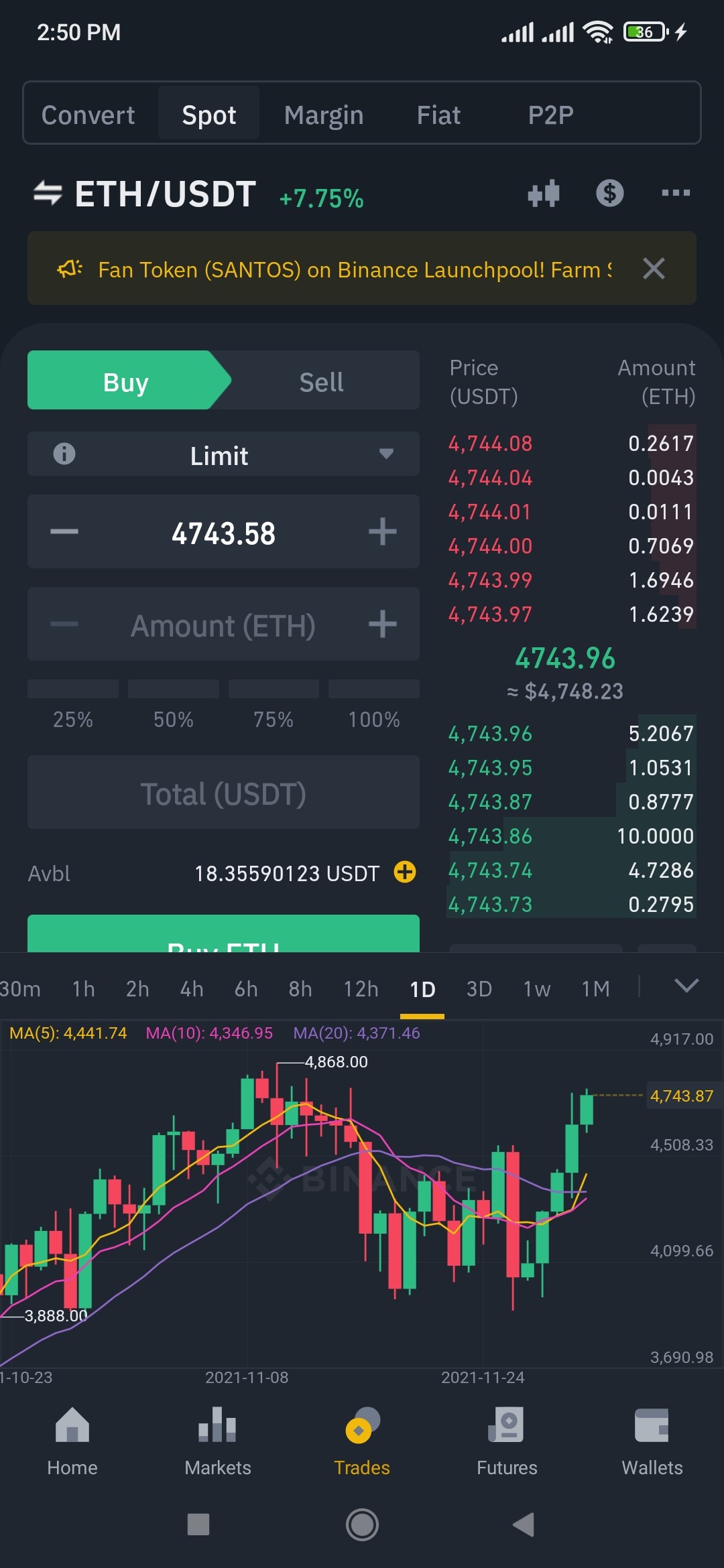Switch to the P2P tab
724x1568 pixels.
[550, 115]
